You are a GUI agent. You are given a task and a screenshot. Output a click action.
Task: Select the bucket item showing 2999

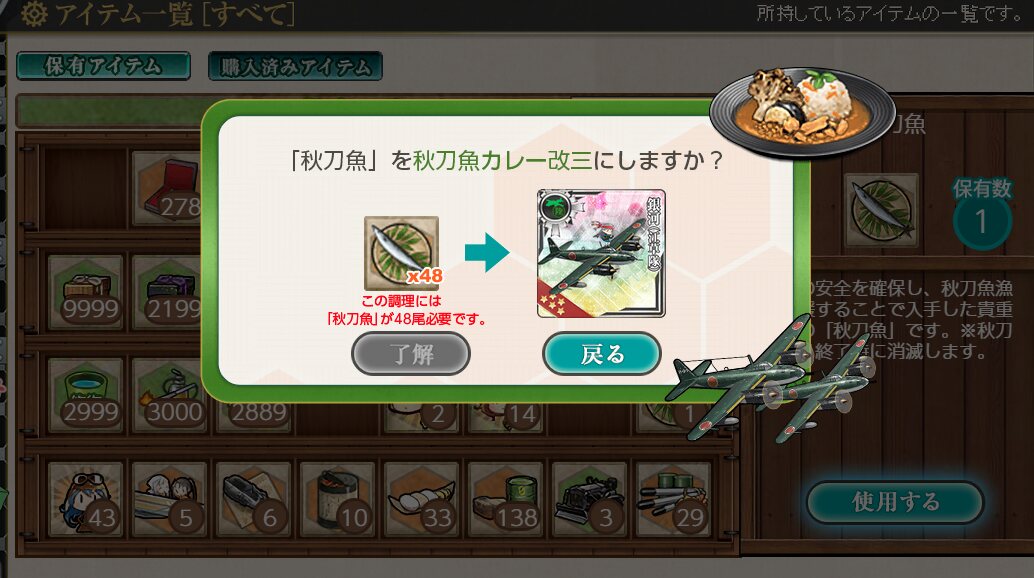click(x=86, y=395)
